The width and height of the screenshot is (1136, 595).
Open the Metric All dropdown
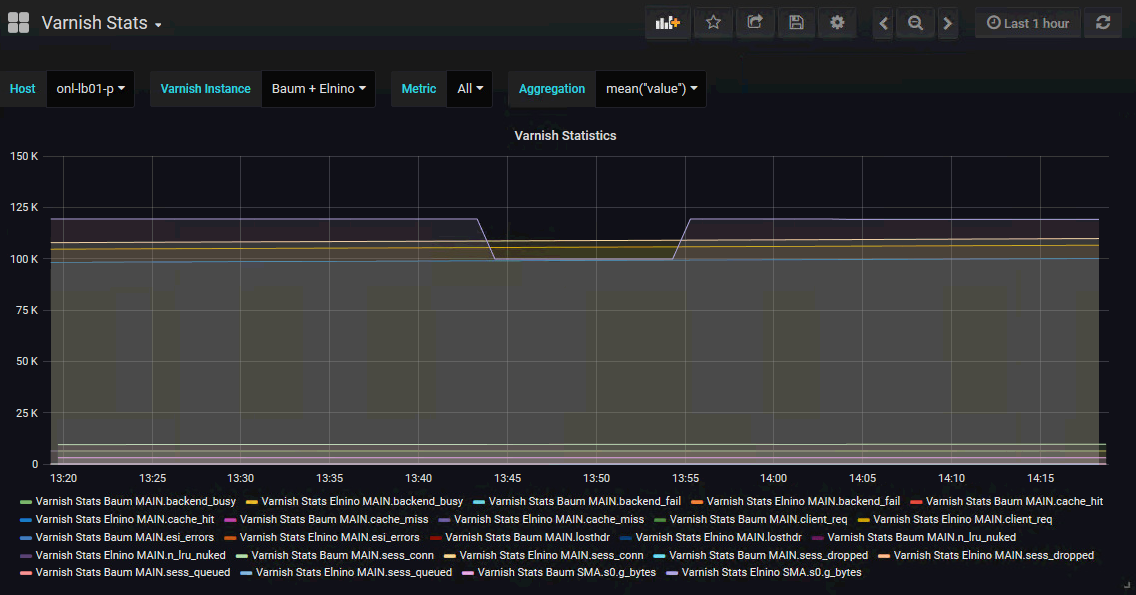pyautogui.click(x=469, y=88)
